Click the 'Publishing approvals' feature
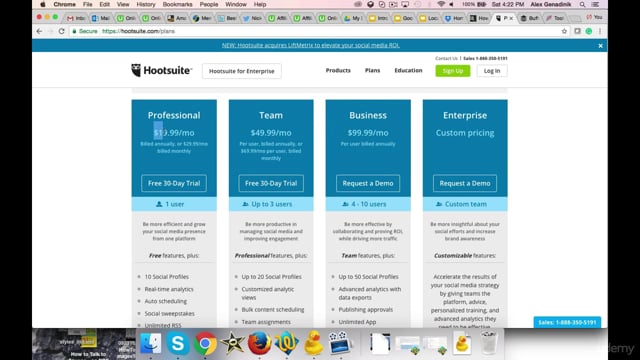Image resolution: width=640 pixels, height=360 pixels. click(x=366, y=309)
